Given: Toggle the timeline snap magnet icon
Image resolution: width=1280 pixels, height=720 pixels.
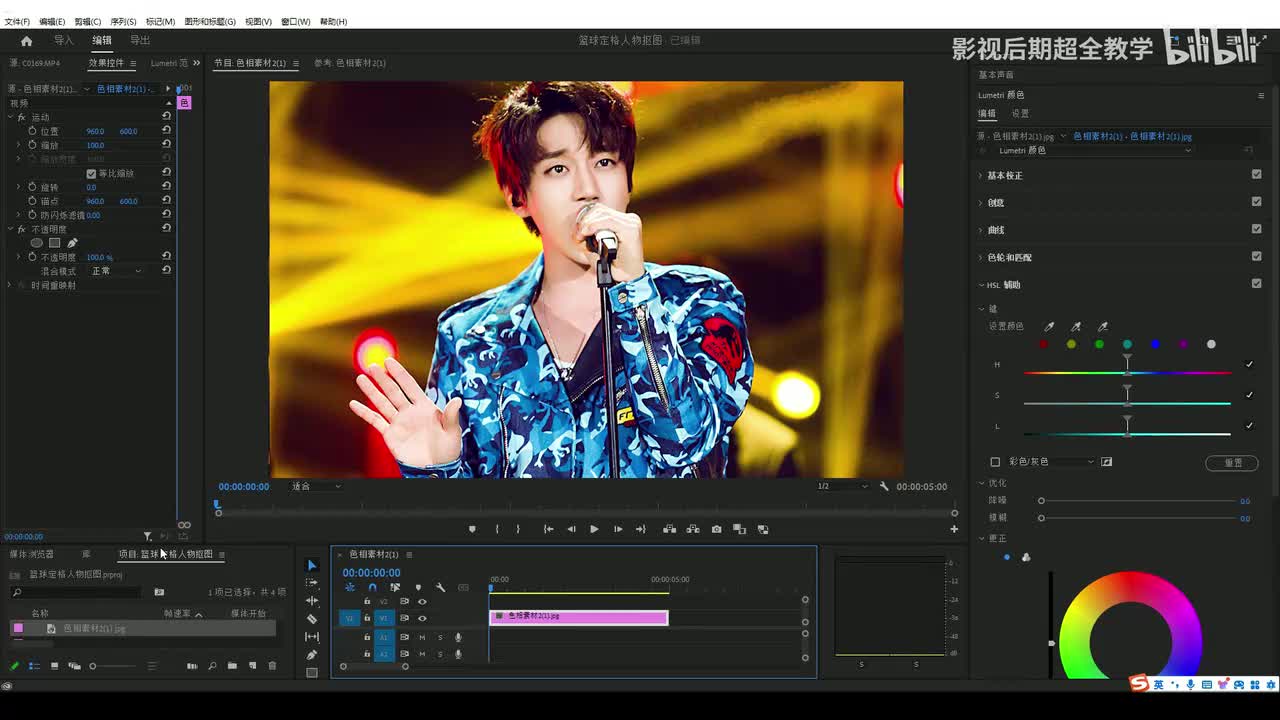Looking at the screenshot, I should pyautogui.click(x=372, y=588).
